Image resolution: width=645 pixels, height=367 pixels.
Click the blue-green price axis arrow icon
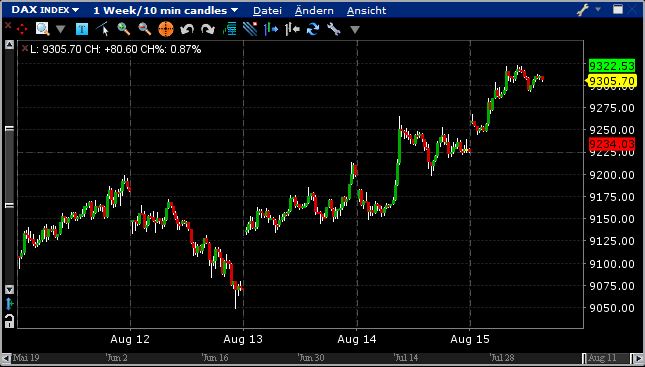(9, 304)
